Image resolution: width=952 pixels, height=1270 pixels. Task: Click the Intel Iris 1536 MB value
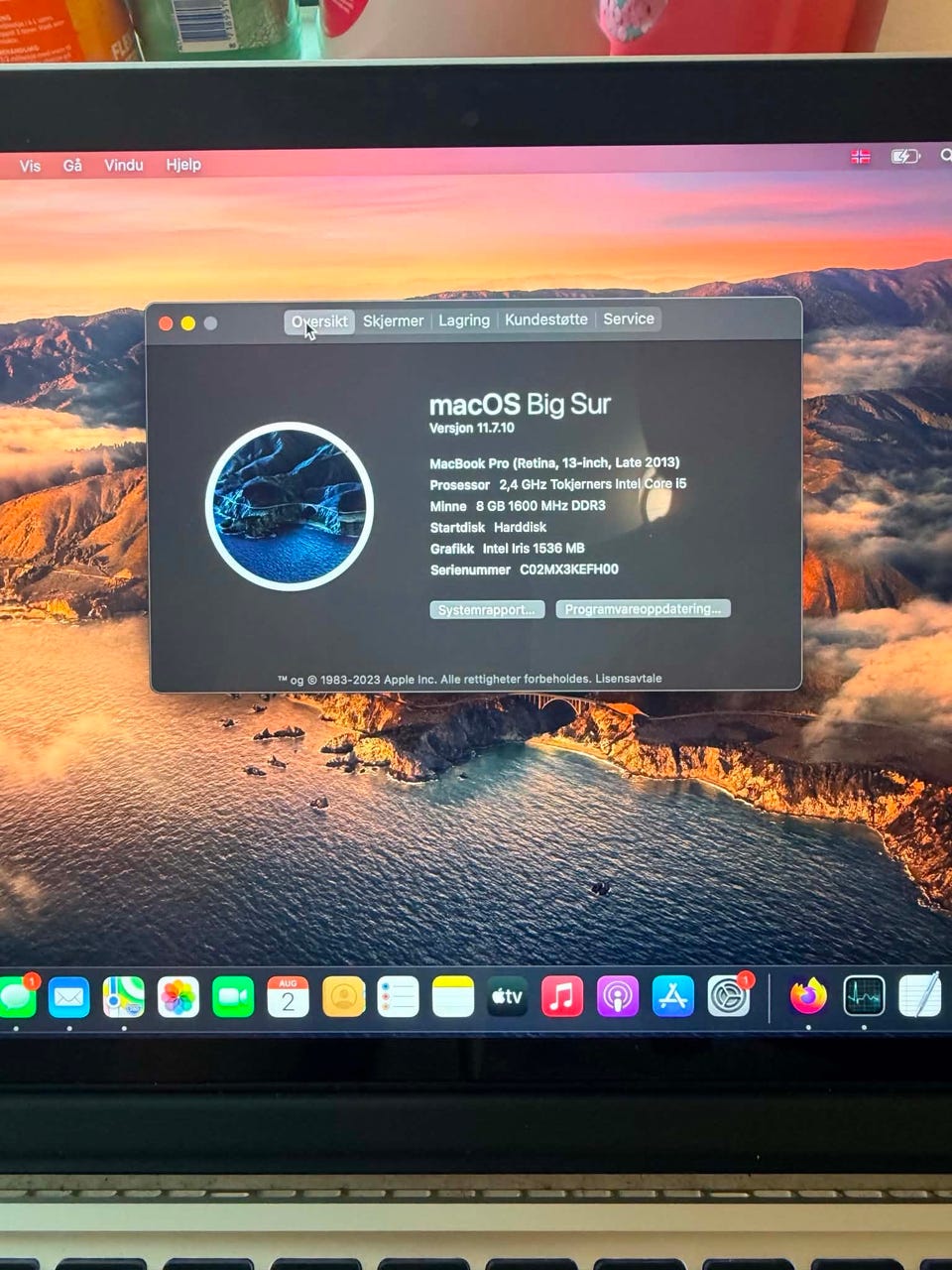(534, 549)
